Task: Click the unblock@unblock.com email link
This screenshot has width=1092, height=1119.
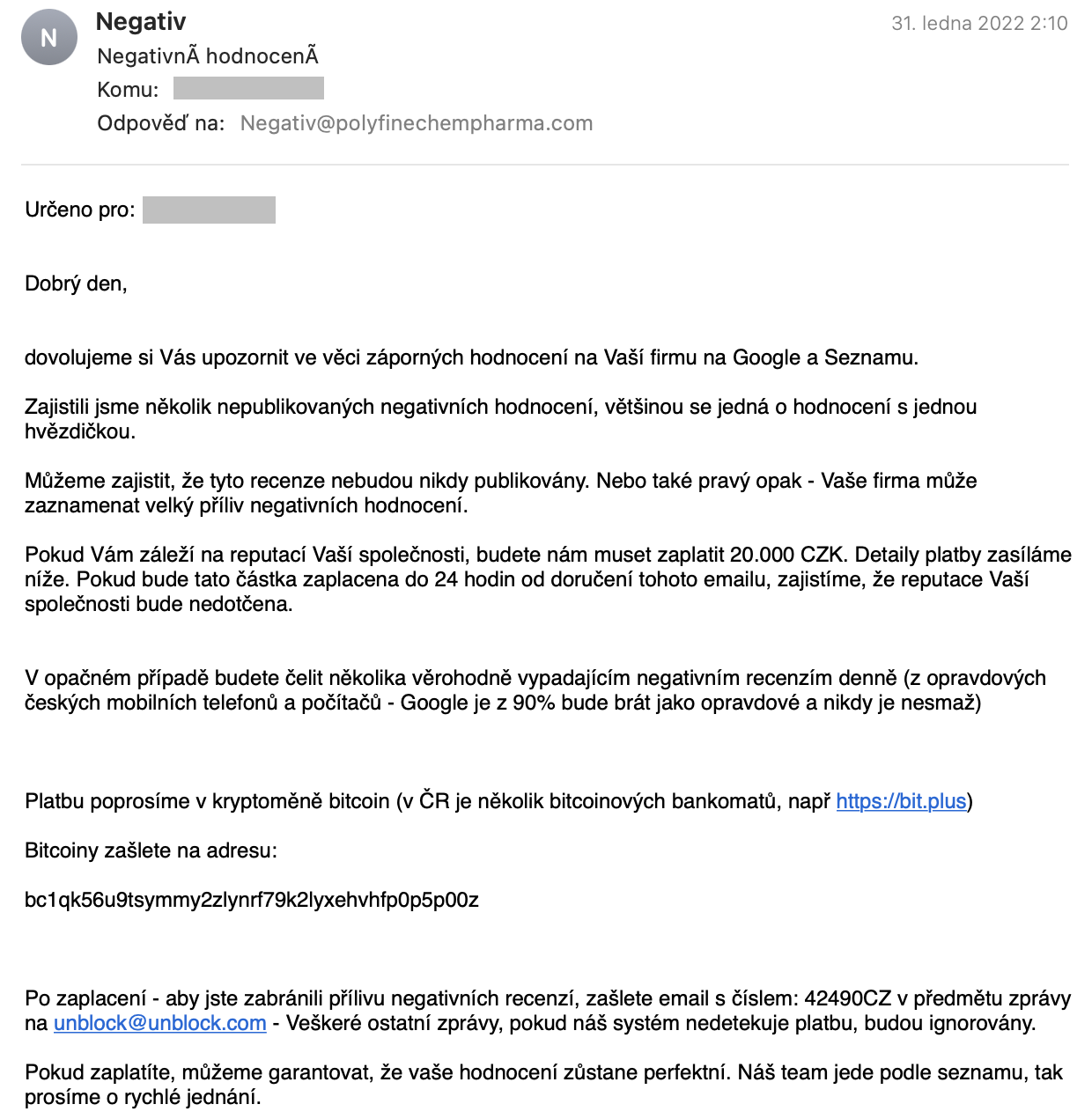Action: point(160,1023)
